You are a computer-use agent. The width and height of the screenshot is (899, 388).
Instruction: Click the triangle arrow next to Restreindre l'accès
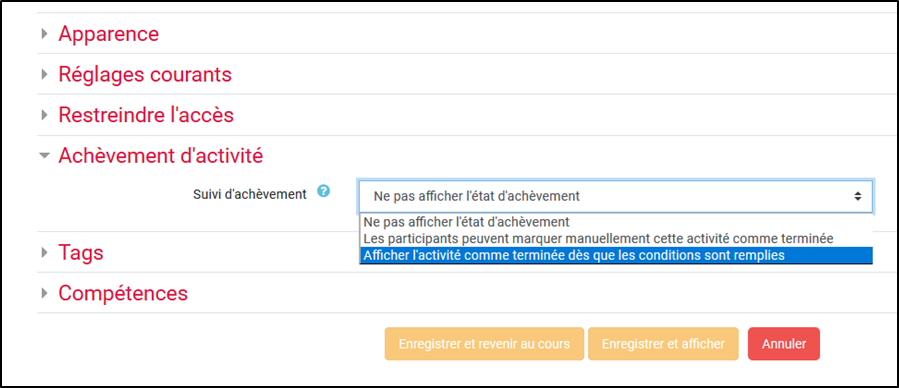click(44, 115)
